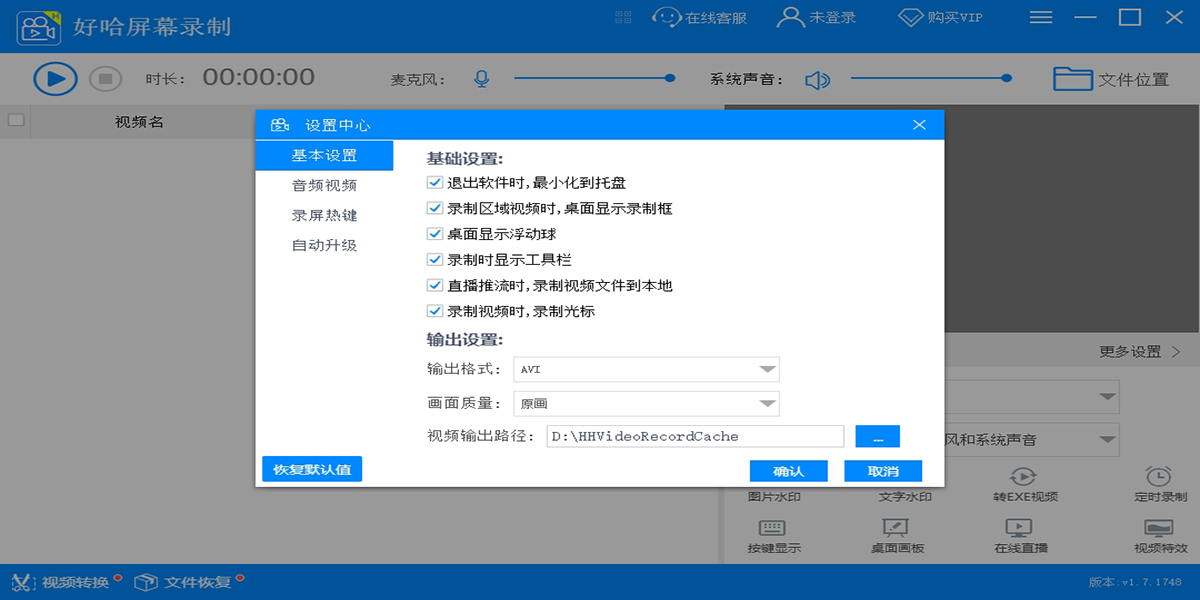Expand the 更多设置 arrow
The height and width of the screenshot is (600, 1200).
pos(1176,352)
